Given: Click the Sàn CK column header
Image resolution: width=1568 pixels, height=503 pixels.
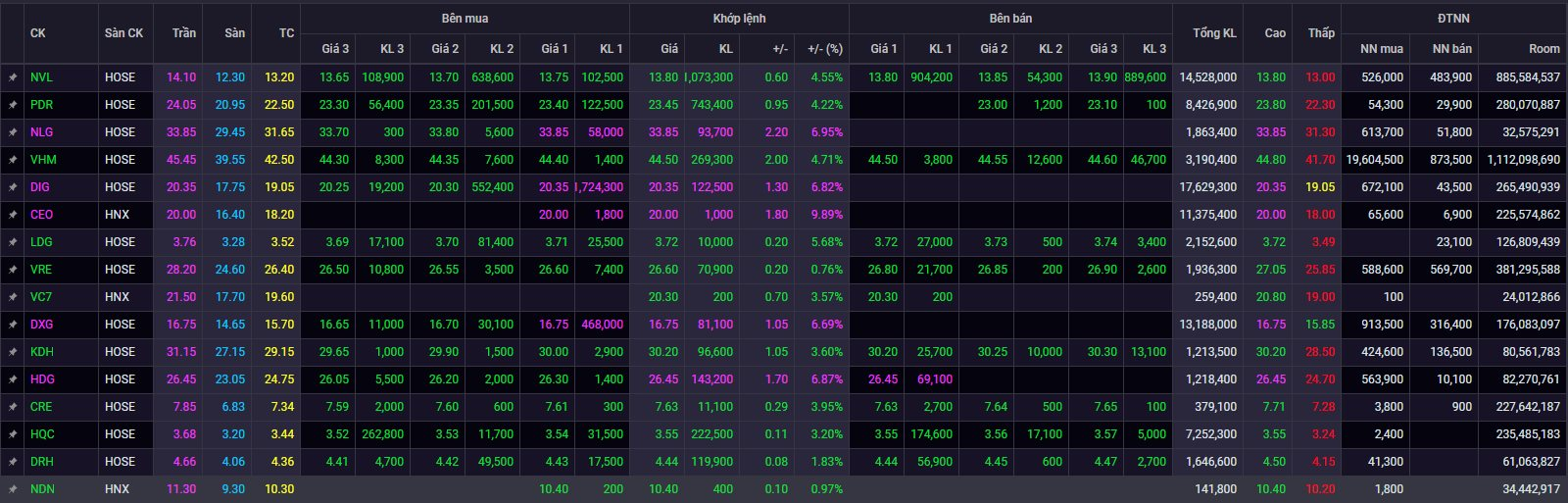Looking at the screenshot, I should pos(123,33).
